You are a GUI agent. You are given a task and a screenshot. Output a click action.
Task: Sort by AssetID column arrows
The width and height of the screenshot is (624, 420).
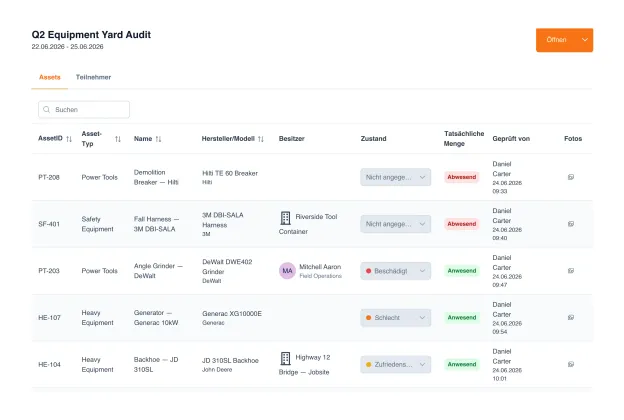(69, 139)
